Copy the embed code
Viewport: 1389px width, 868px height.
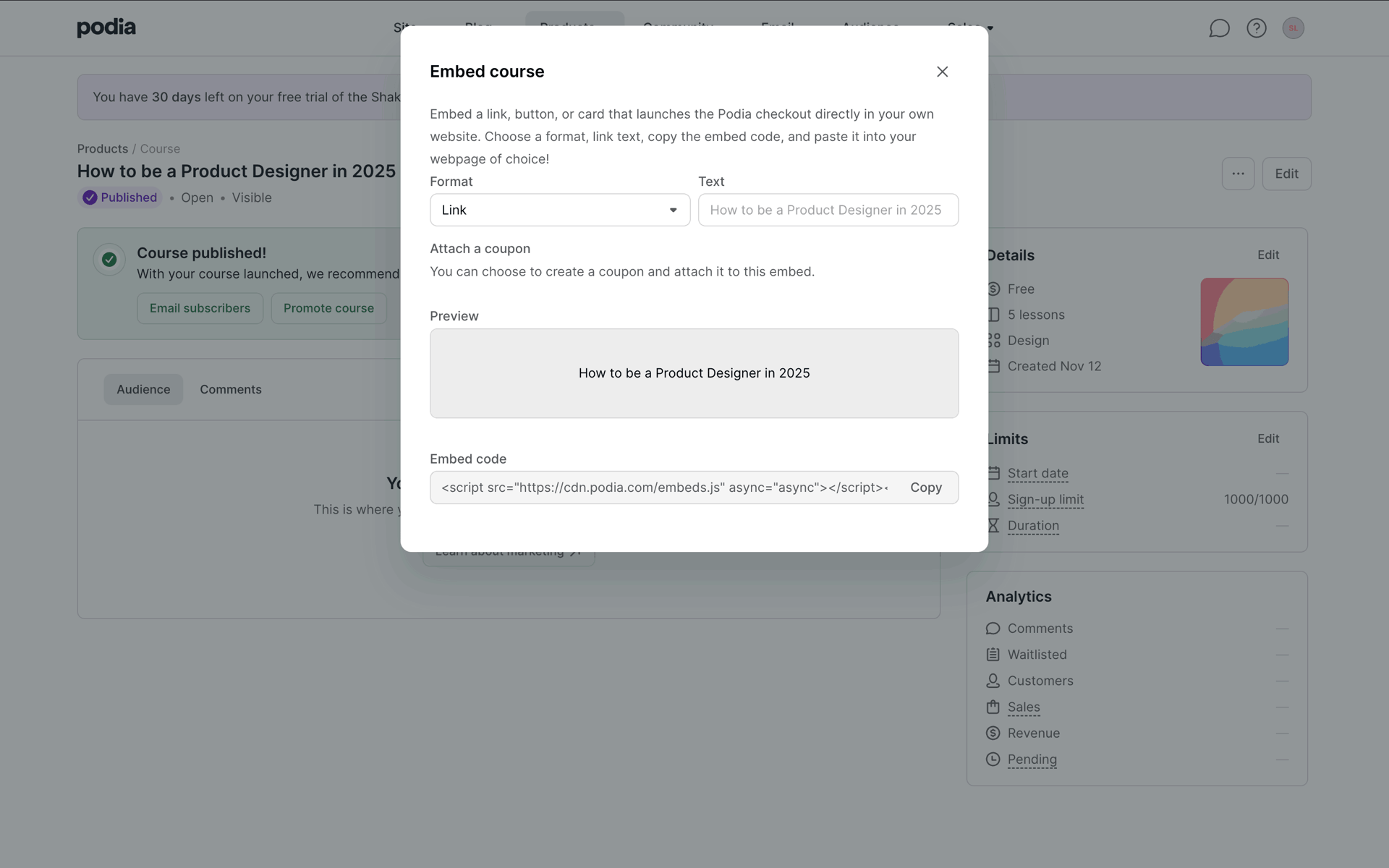click(926, 488)
